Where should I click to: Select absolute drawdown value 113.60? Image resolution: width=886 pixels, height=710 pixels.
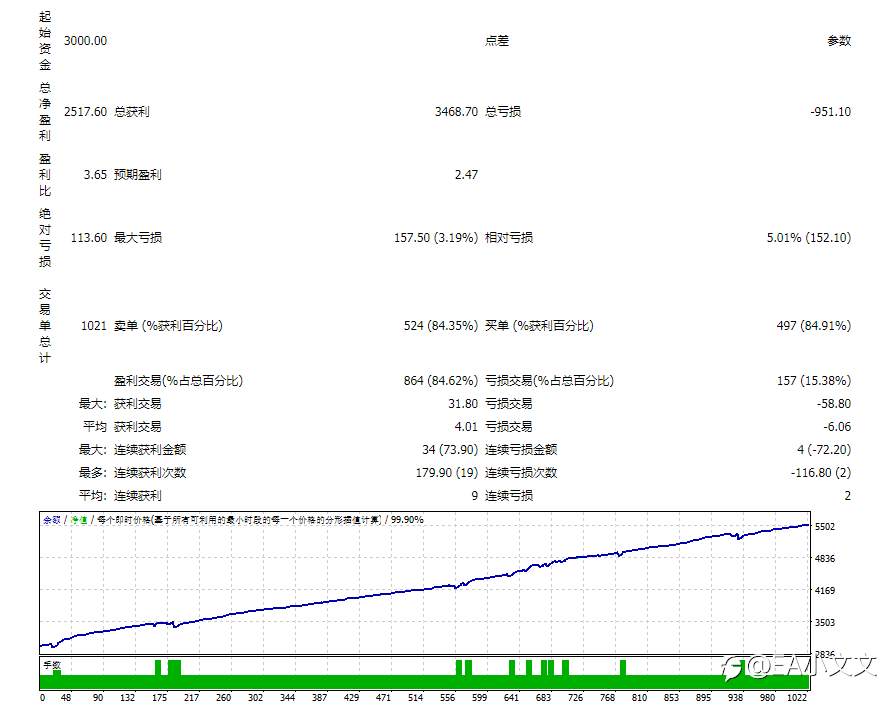(x=89, y=238)
